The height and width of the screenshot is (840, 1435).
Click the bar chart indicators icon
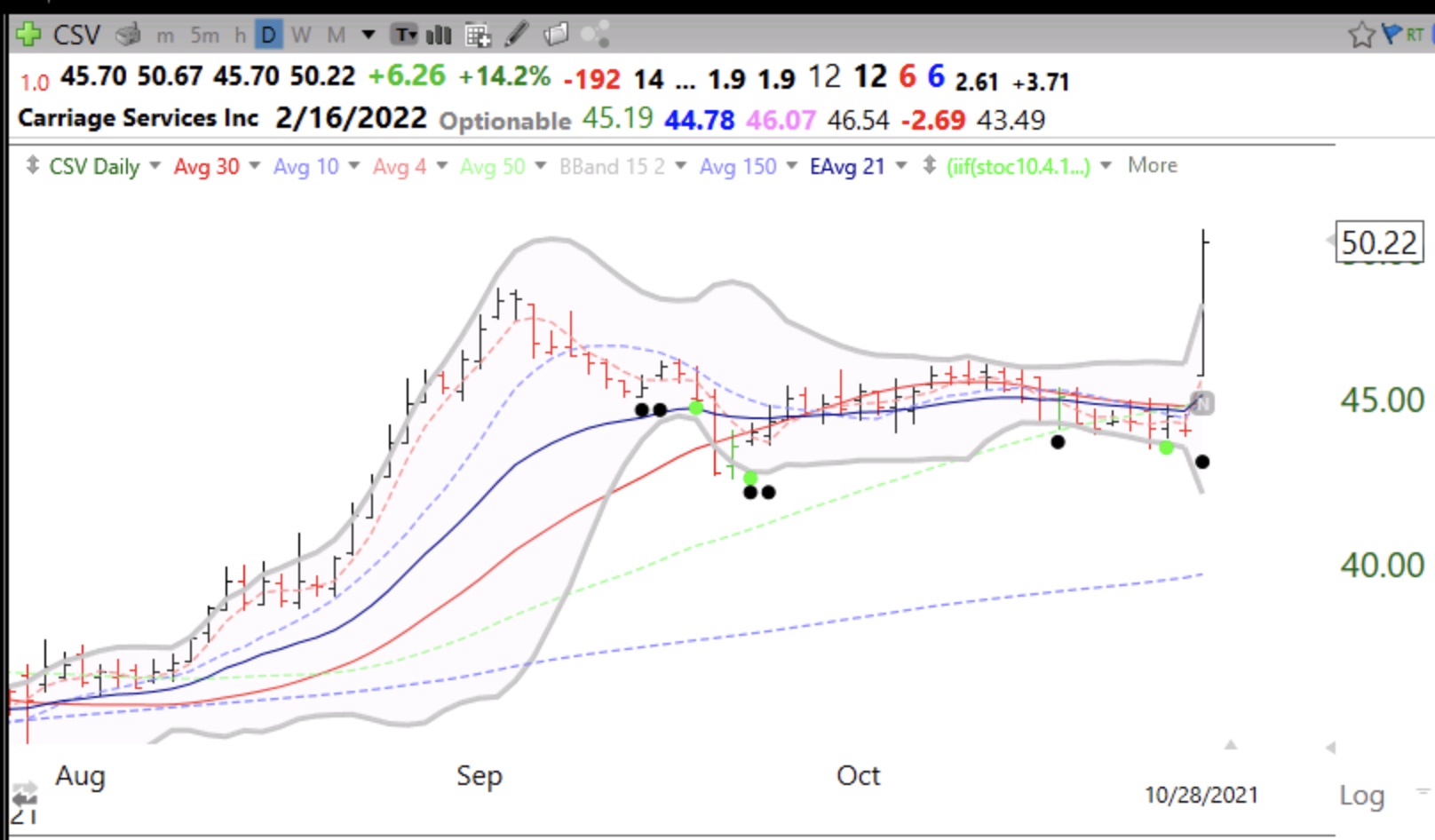[x=439, y=35]
